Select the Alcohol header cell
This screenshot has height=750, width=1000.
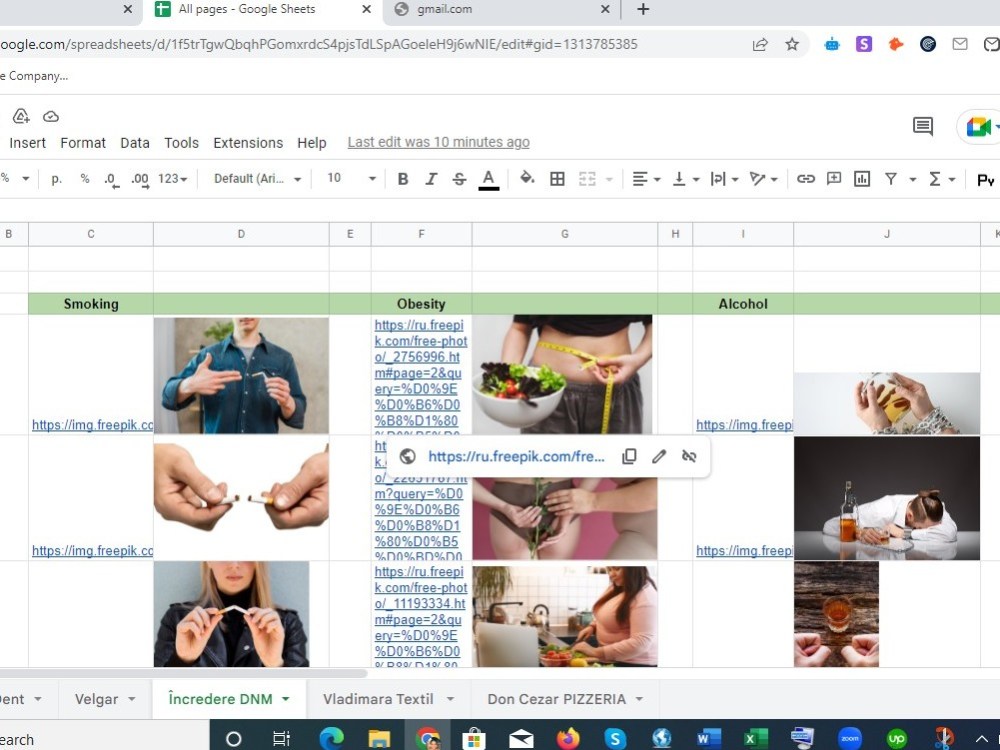[743, 304]
